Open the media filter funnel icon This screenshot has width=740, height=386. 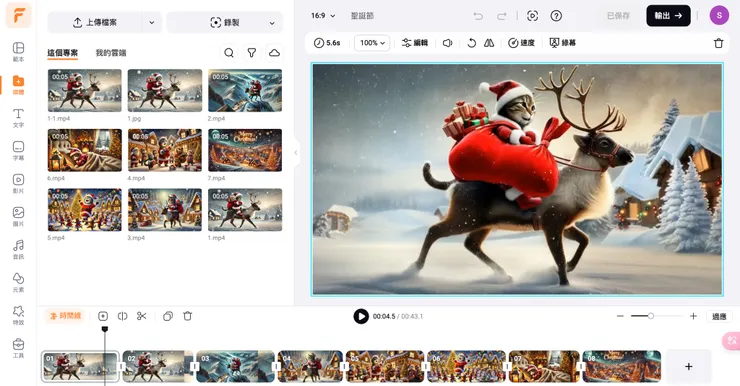pyautogui.click(x=252, y=53)
